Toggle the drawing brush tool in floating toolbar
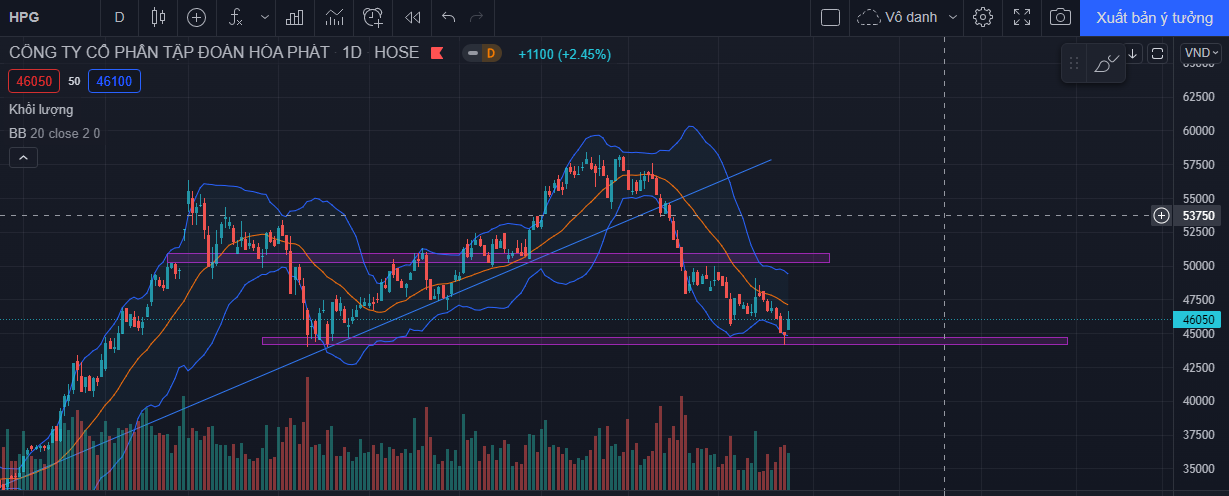 [1107, 63]
